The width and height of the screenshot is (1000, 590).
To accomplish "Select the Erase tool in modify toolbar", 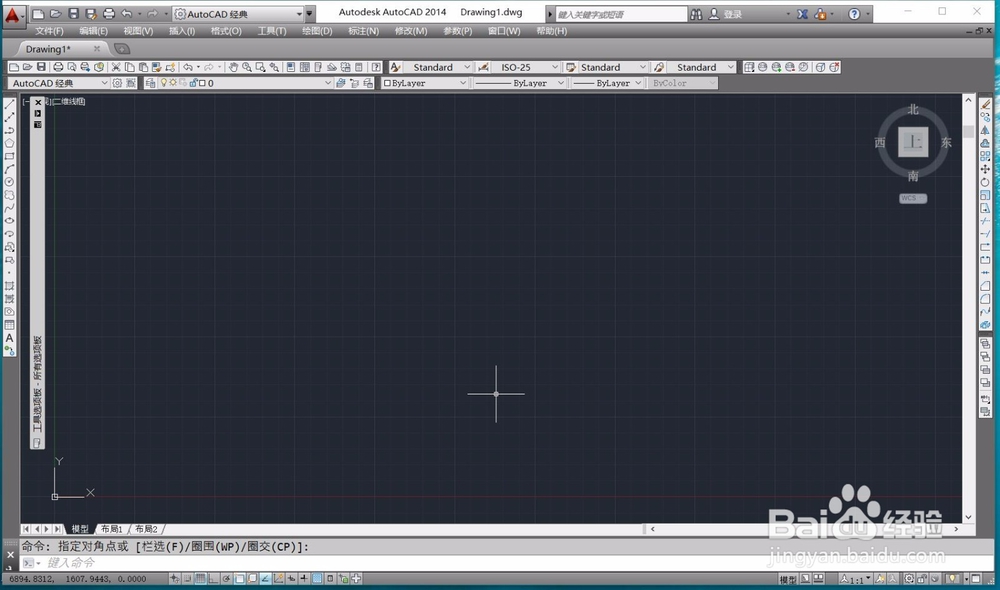I will [985, 105].
